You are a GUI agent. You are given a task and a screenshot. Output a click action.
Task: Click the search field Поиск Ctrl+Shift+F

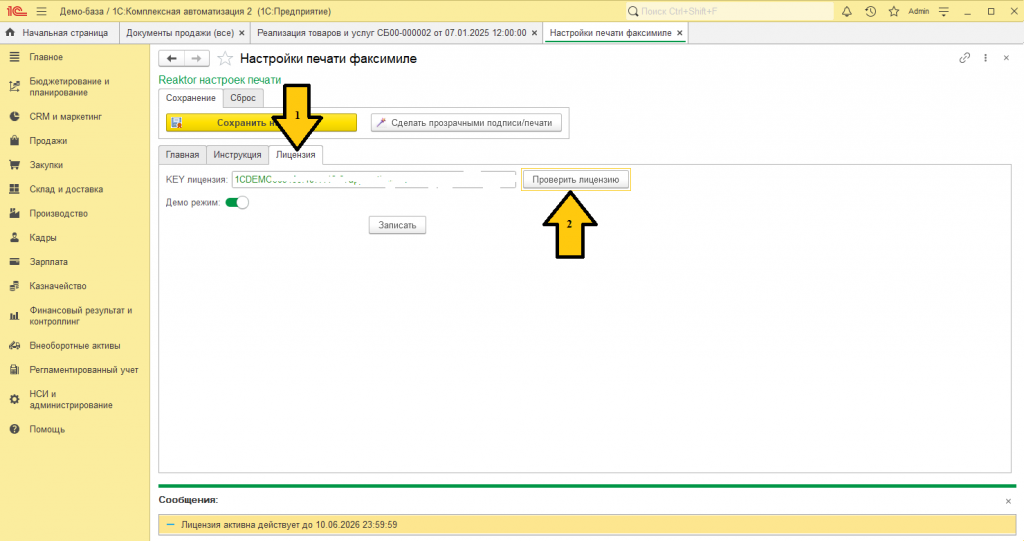729,11
